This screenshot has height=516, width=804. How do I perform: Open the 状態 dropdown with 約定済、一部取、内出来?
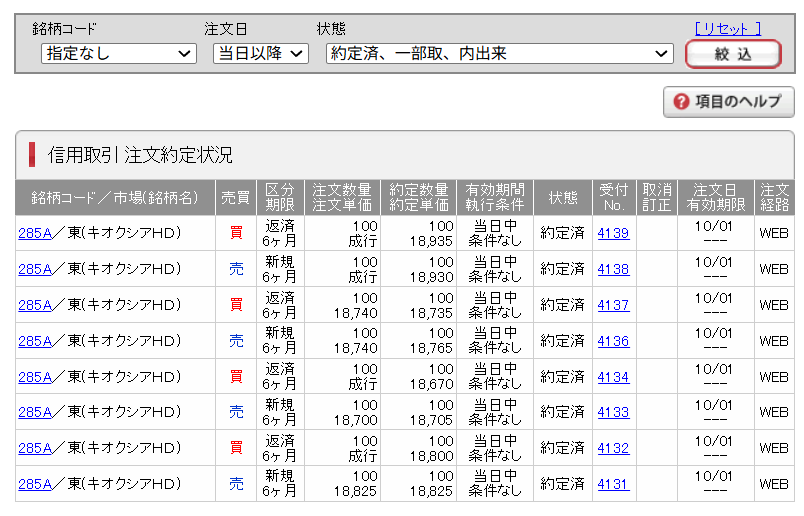point(499,53)
